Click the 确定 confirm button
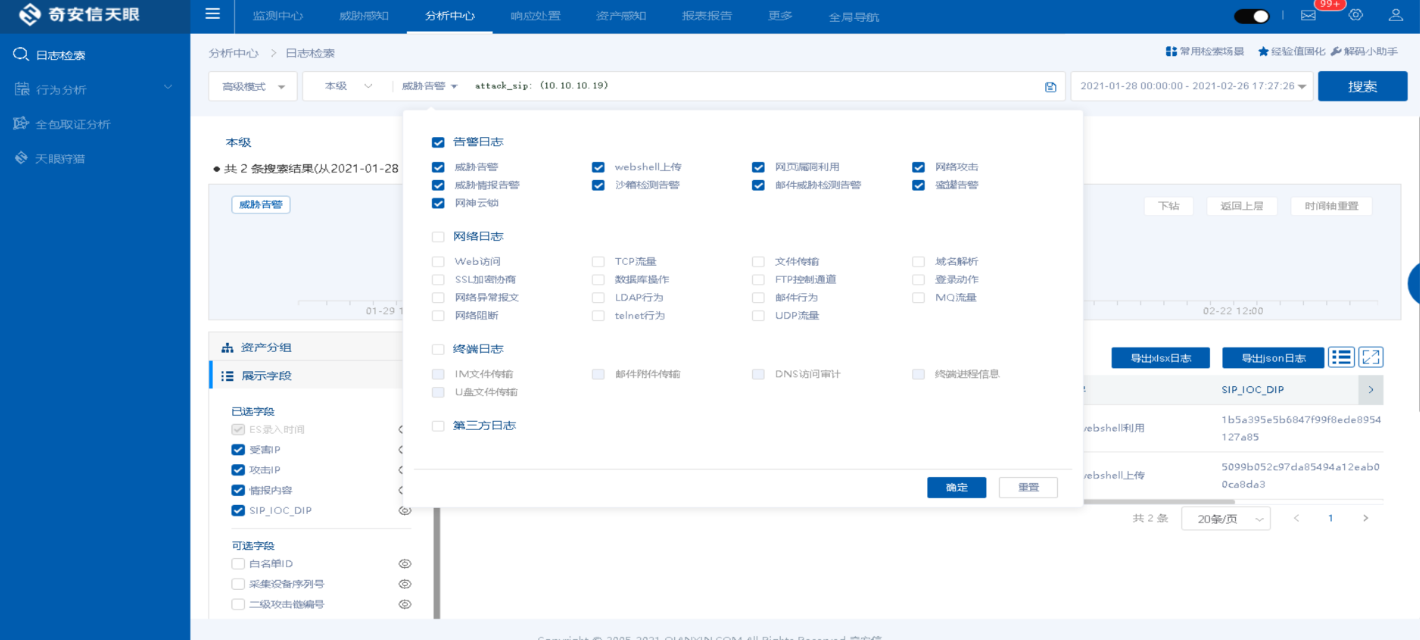Viewport: 1420px width, 640px height. [x=956, y=487]
